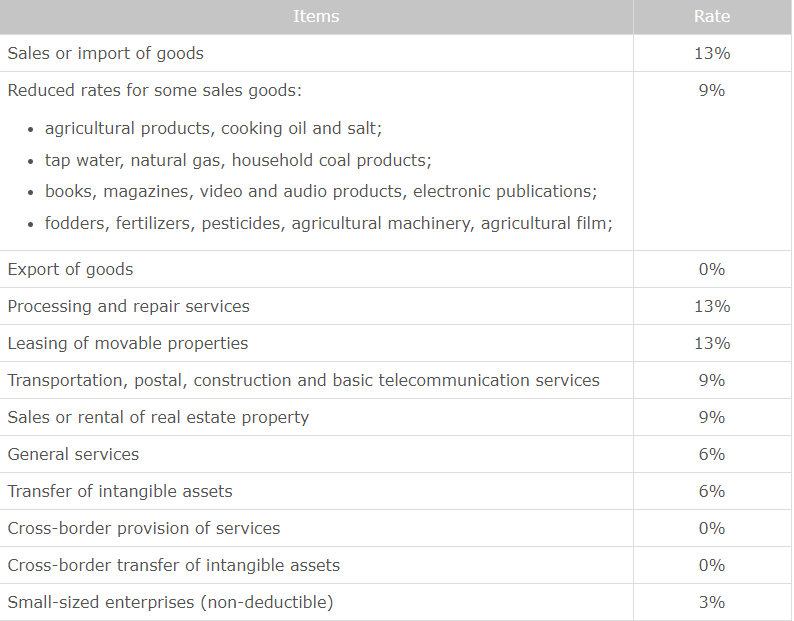The image size is (794, 621).
Task: Click the 3% rate for Small-sized enterprises
Action: (711, 602)
